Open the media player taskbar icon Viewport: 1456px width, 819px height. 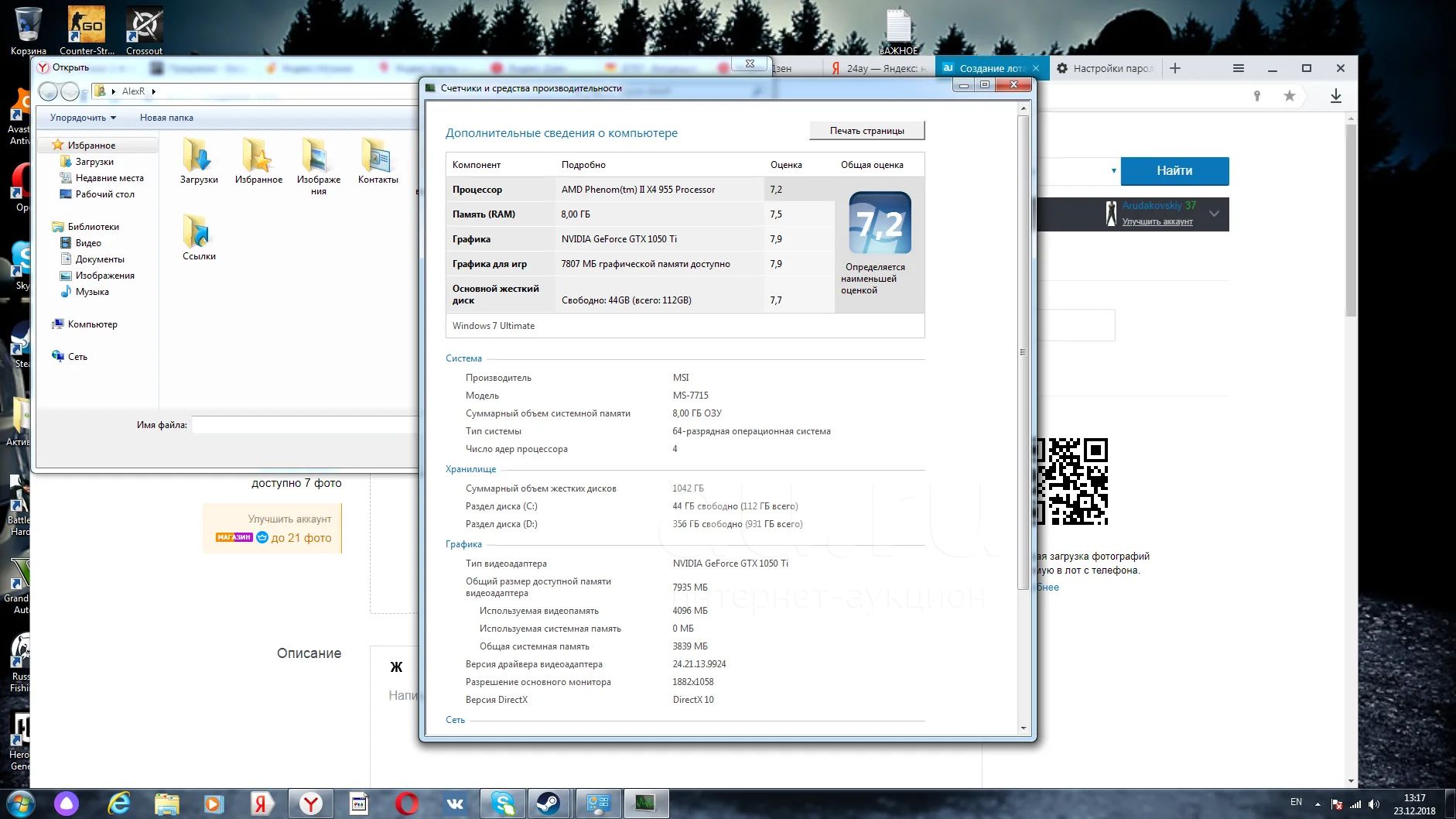click(214, 804)
